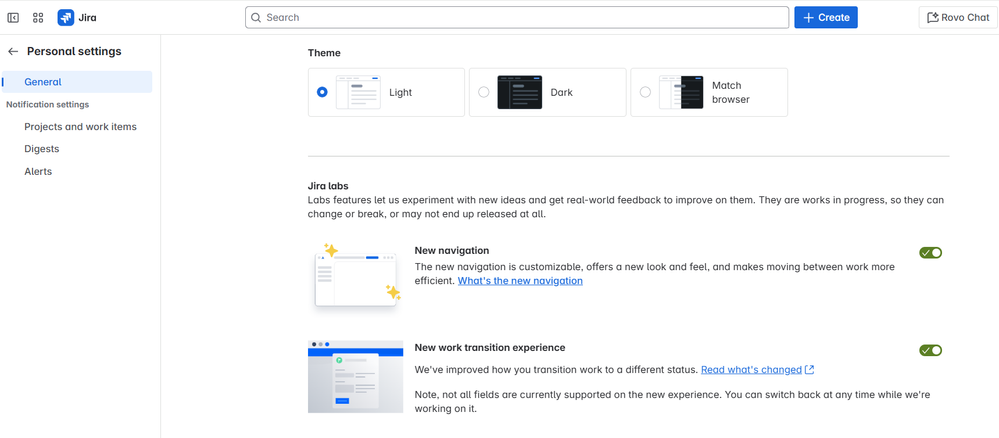Click the Match browser preview thumbnail
Image resolution: width=999 pixels, height=438 pixels.
pyautogui.click(x=681, y=92)
